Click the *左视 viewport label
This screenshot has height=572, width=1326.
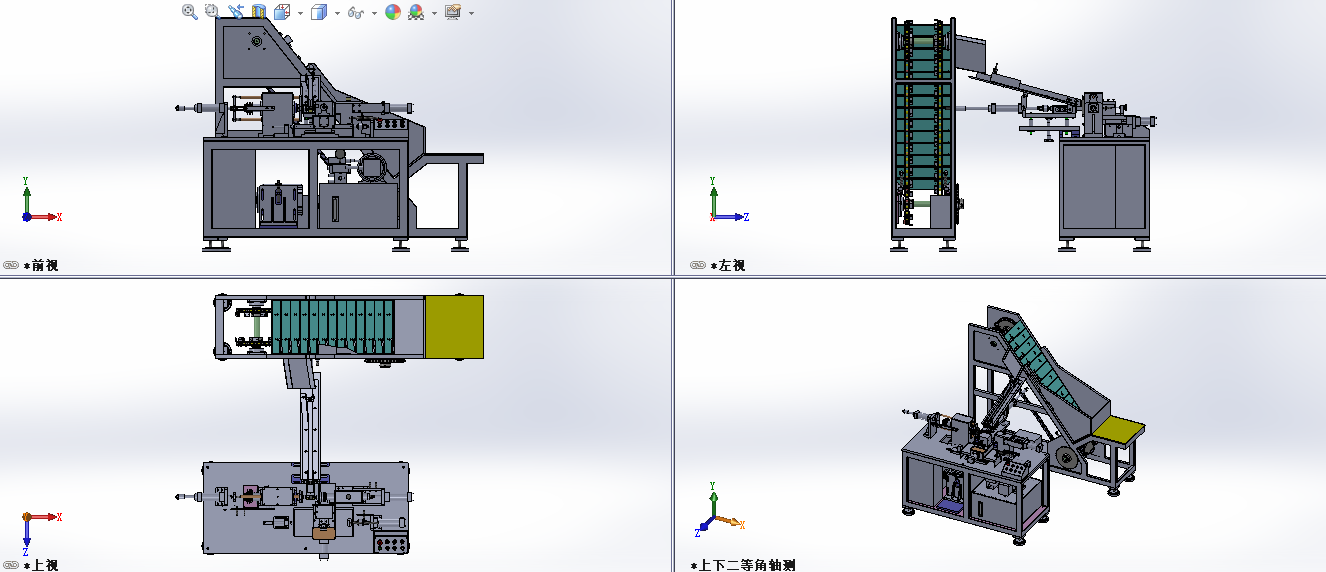(728, 265)
